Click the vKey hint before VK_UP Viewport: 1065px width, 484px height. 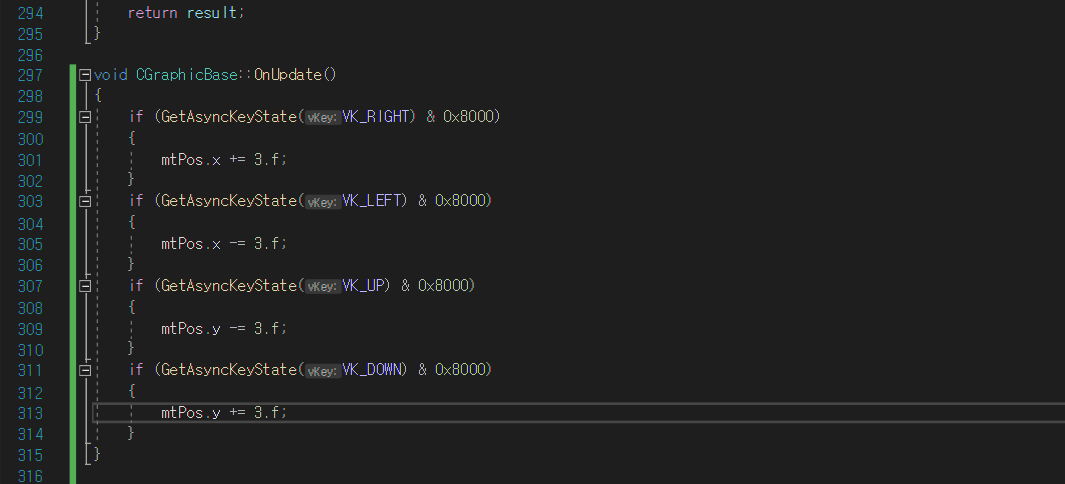tap(322, 286)
